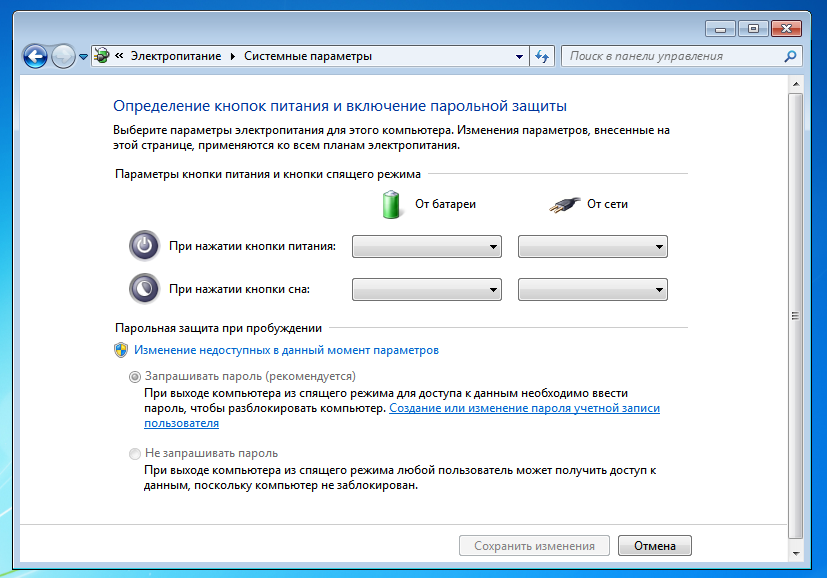
Task: Open sleep button action dropdown on battery
Action: [427, 290]
